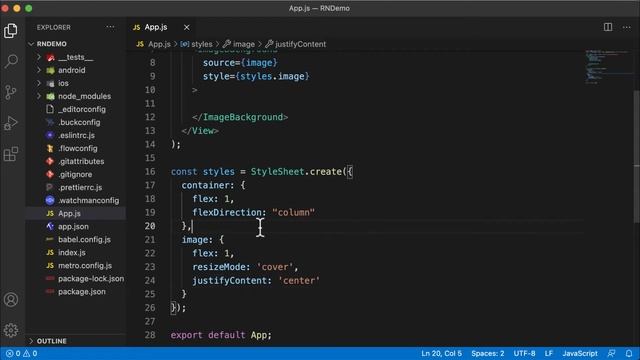
Task: Open the Manage gear icon
Action: point(11,330)
